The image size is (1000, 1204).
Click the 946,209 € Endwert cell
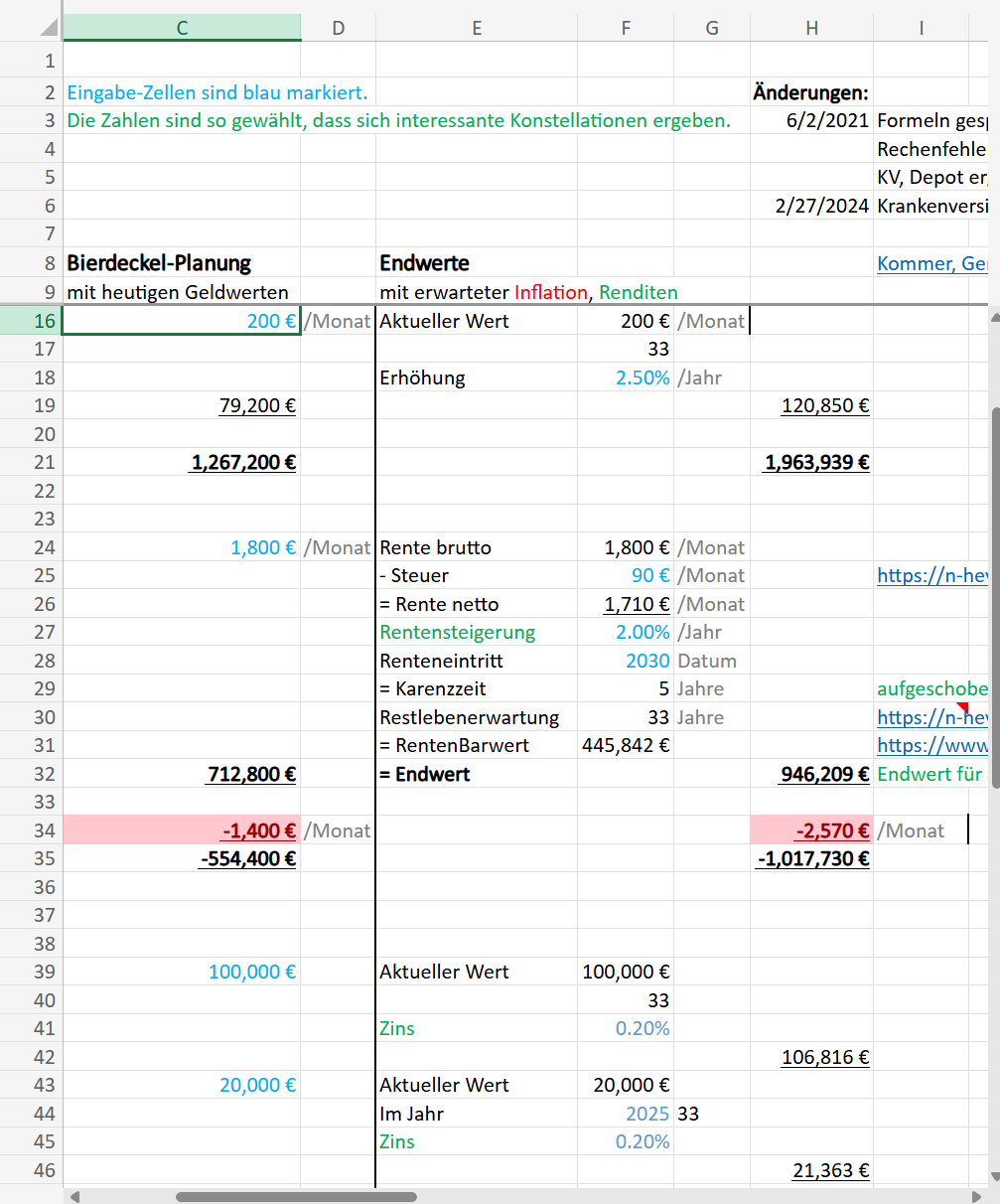812,774
